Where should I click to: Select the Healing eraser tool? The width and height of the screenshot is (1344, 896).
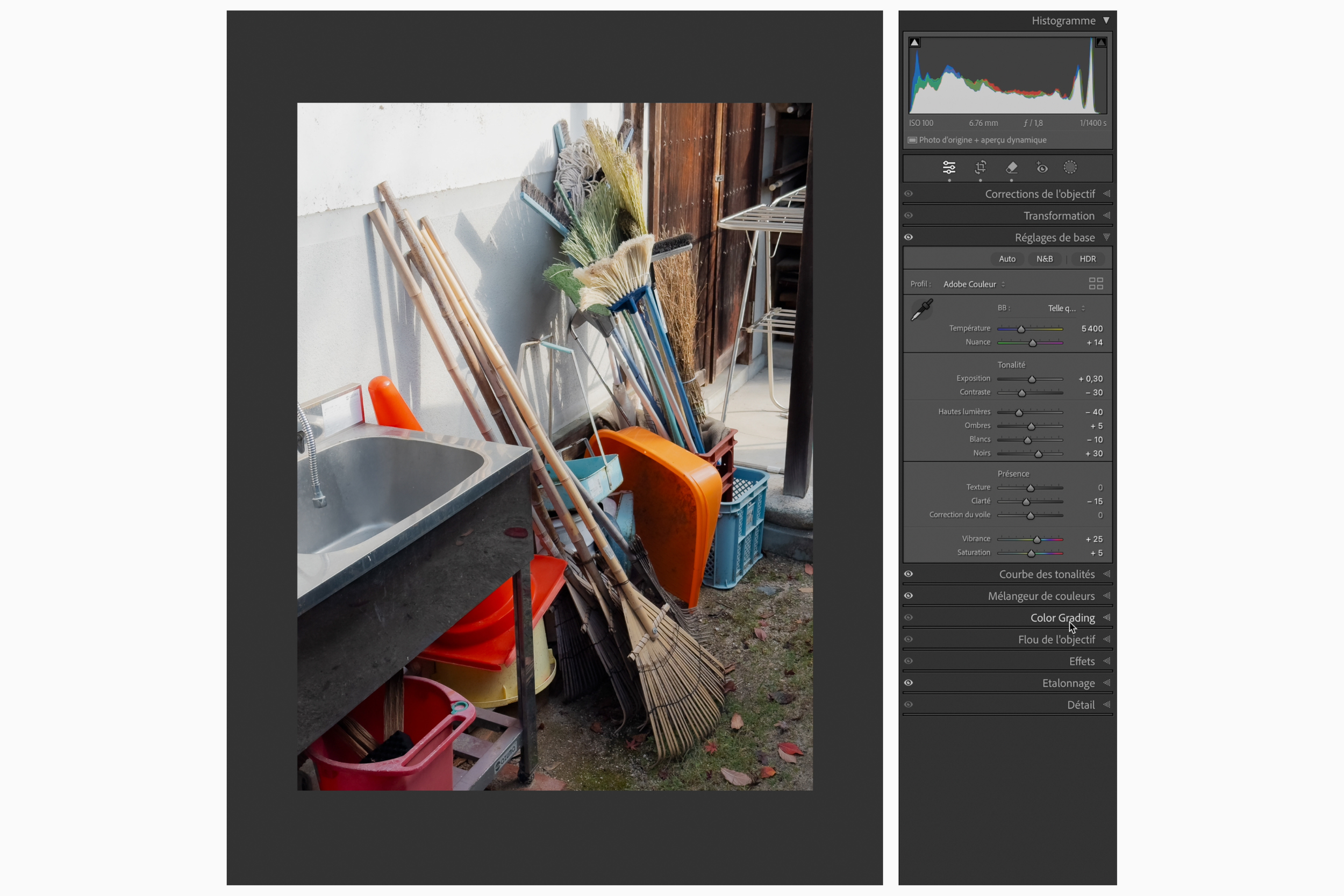1011,167
